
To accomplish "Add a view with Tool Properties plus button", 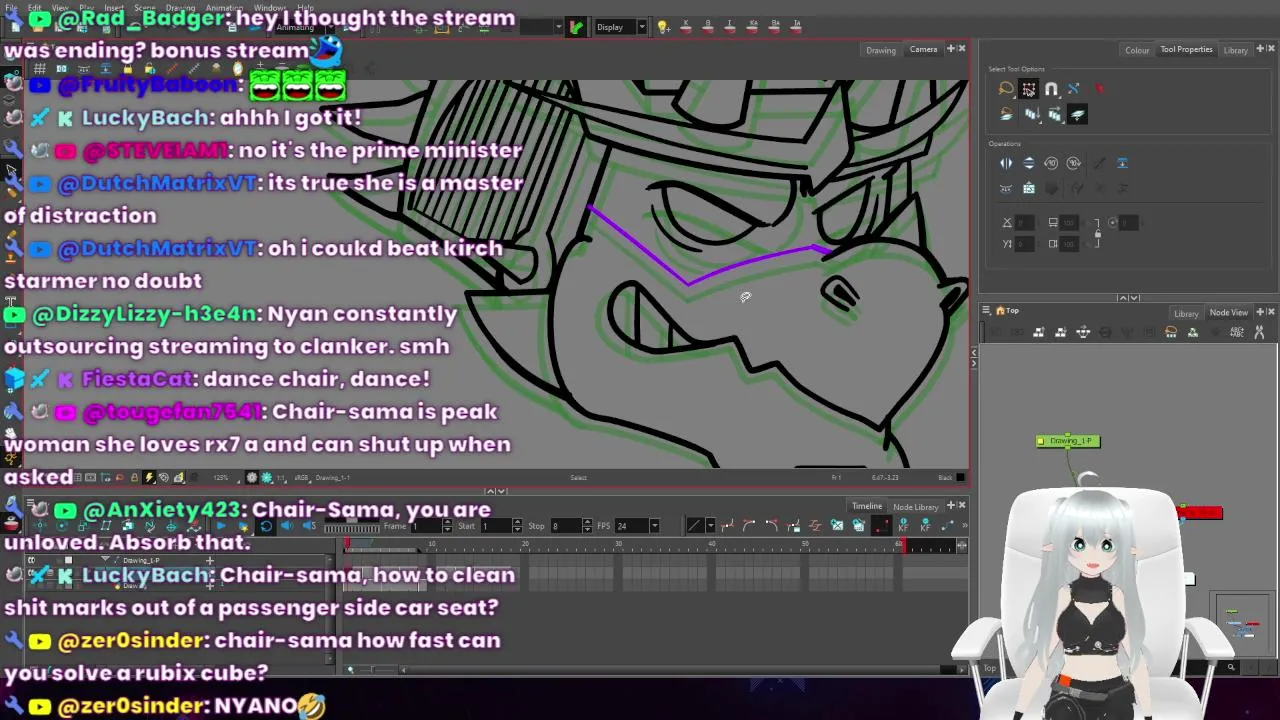I will [x=1260, y=49].
